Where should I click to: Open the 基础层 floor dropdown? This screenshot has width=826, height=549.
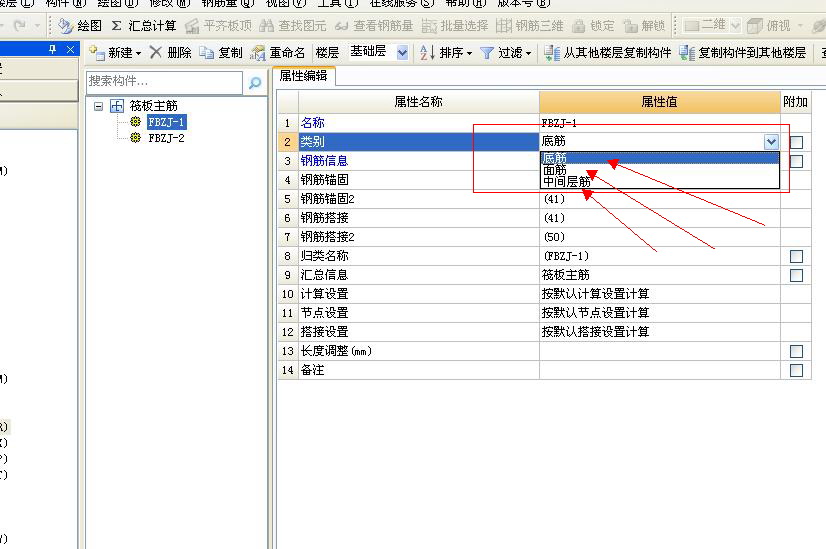[402, 53]
